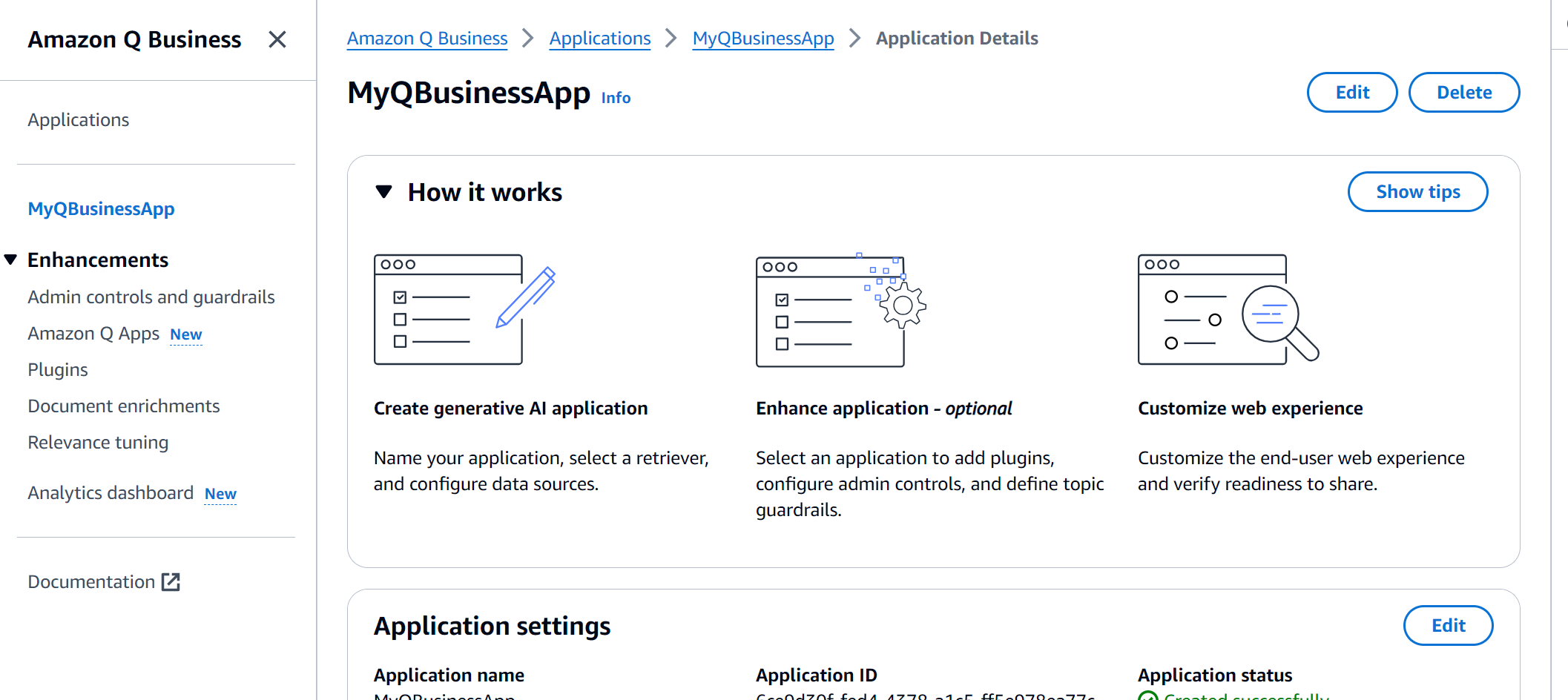The image size is (1568, 700).
Task: Open Applications in the side navigation
Action: (x=79, y=120)
